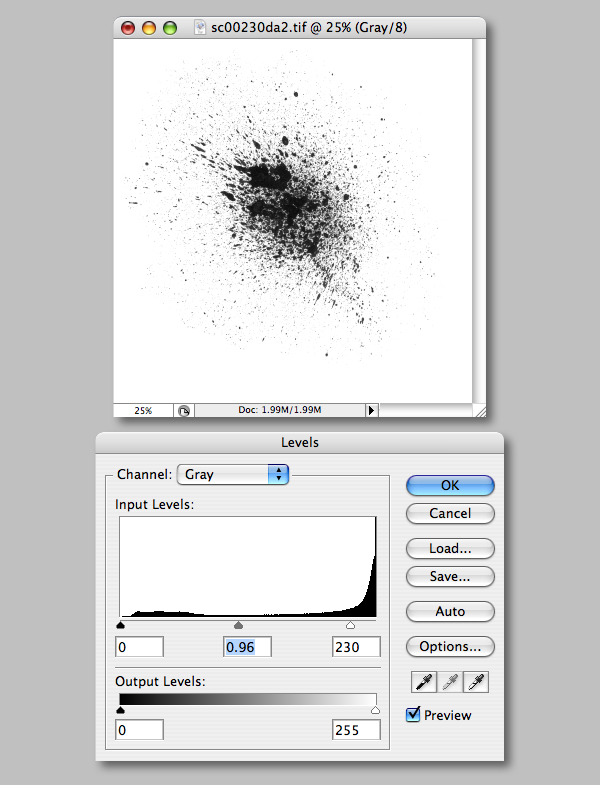Close the document window with red button
This screenshot has height=785, width=600.
128,28
